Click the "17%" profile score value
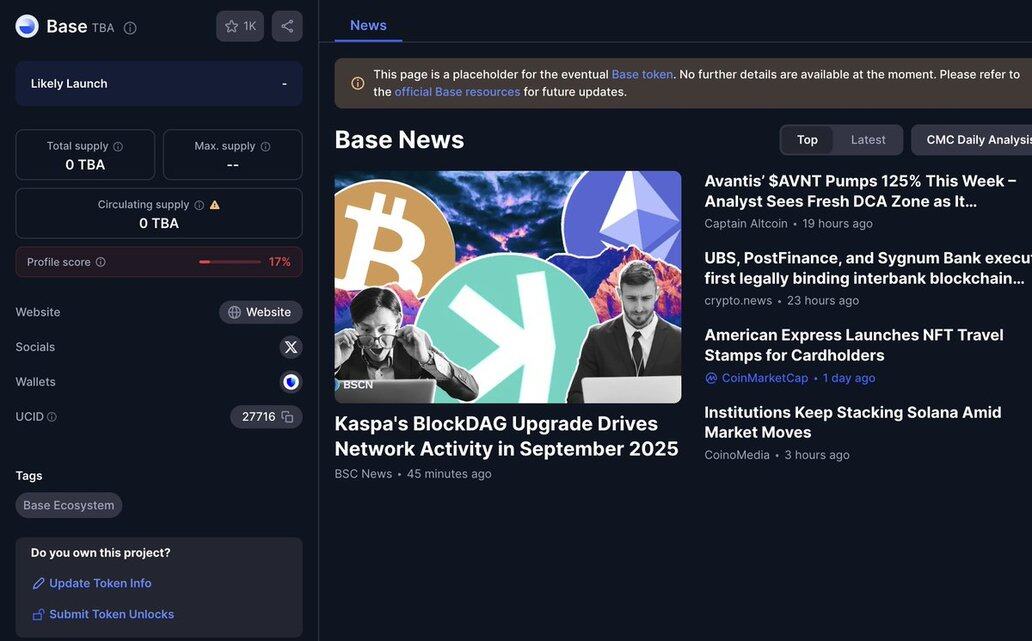Viewport: 1032px width, 641px height. [x=280, y=262]
